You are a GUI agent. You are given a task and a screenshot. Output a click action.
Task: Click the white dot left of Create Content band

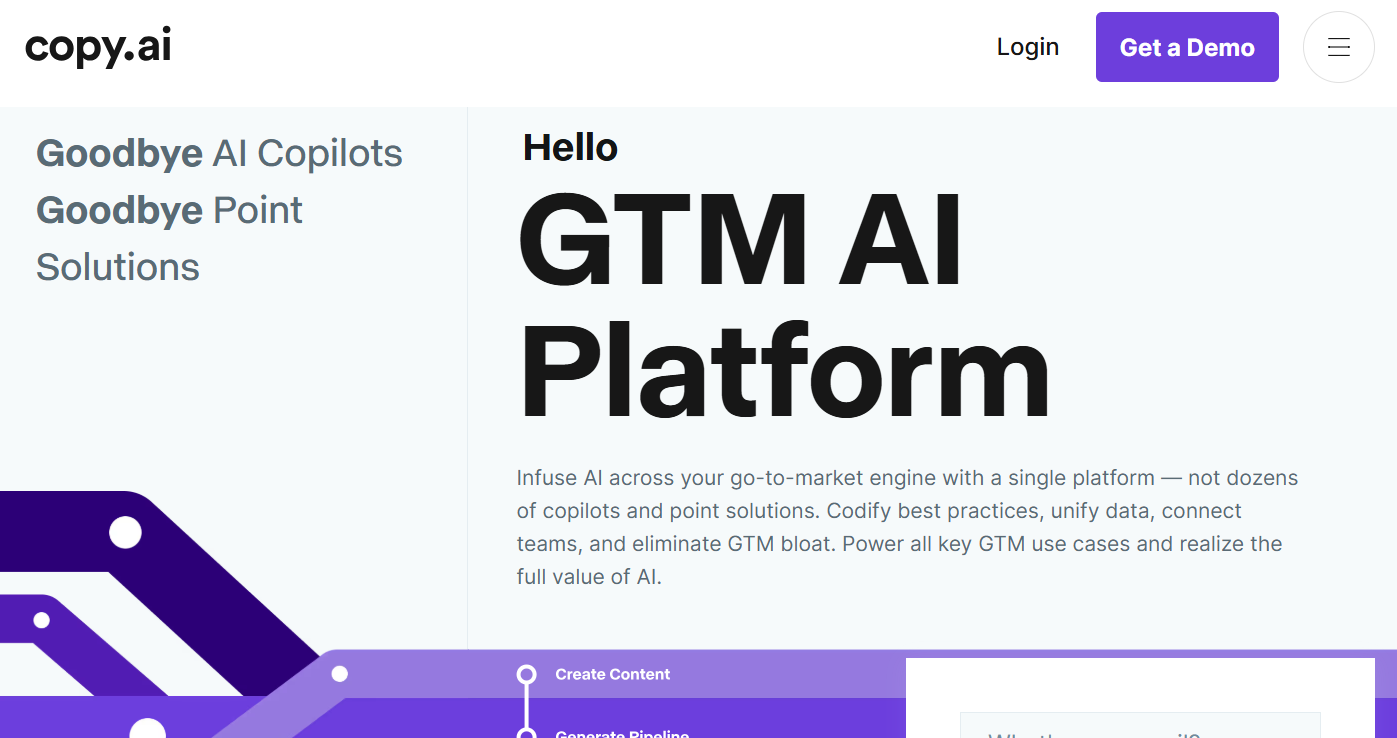[x=340, y=674]
